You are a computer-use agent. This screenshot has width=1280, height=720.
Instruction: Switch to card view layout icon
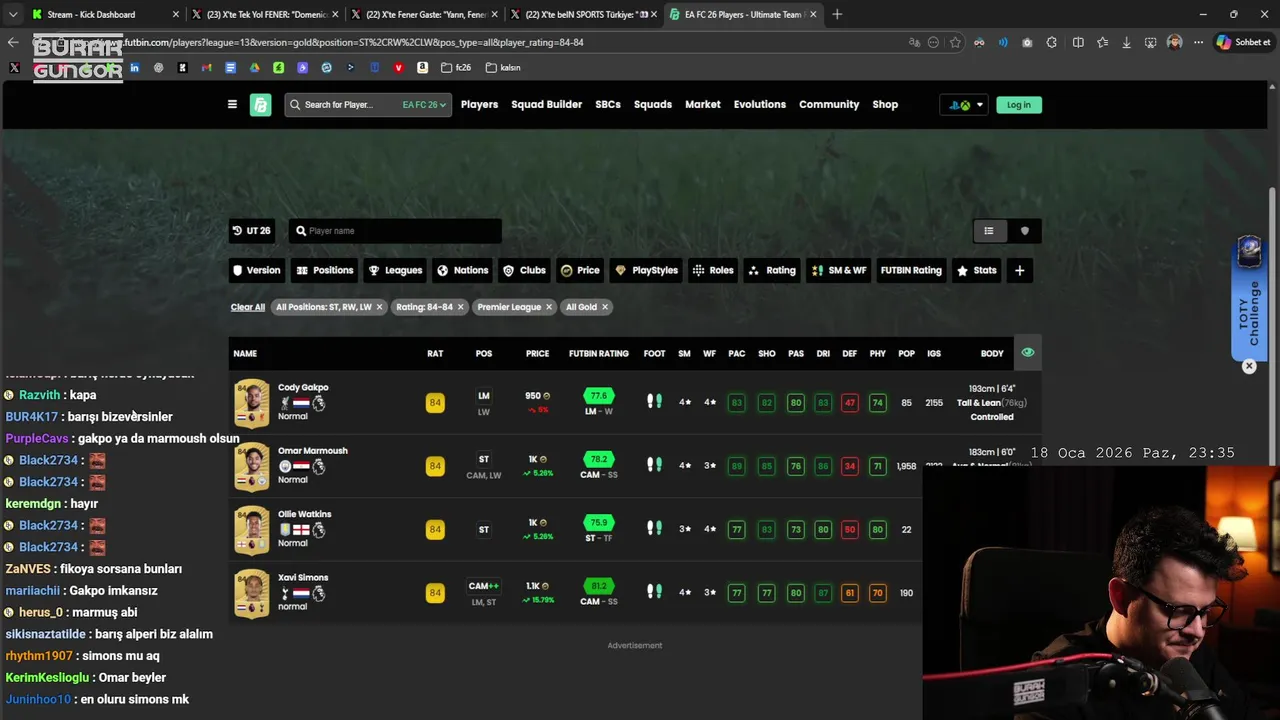click(x=1024, y=231)
